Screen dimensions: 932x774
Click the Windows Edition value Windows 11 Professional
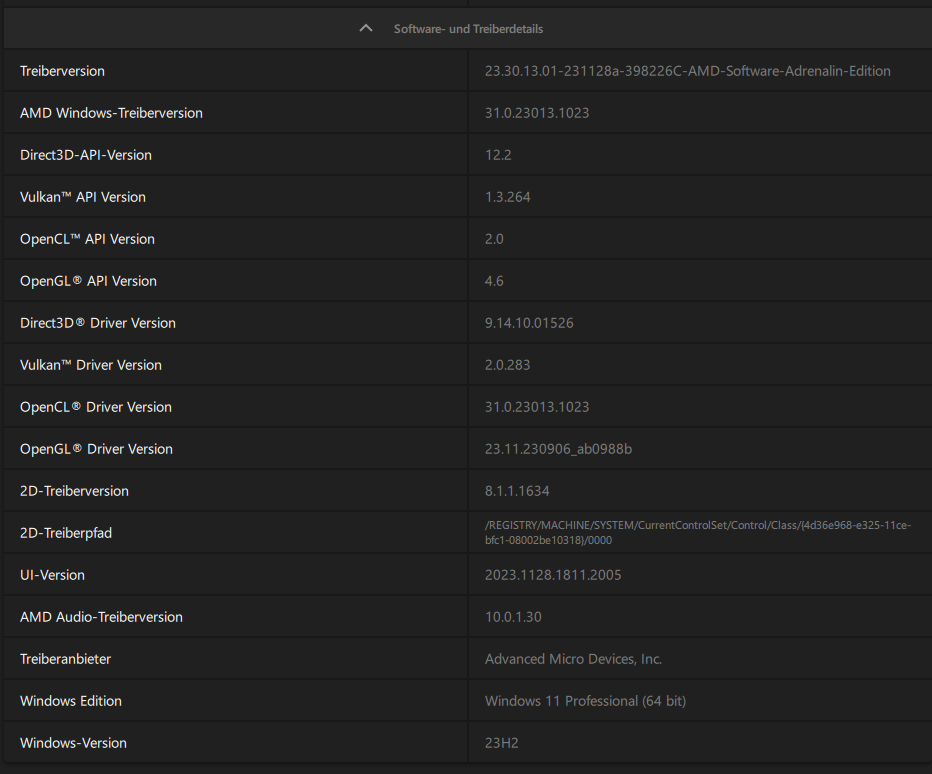click(585, 701)
